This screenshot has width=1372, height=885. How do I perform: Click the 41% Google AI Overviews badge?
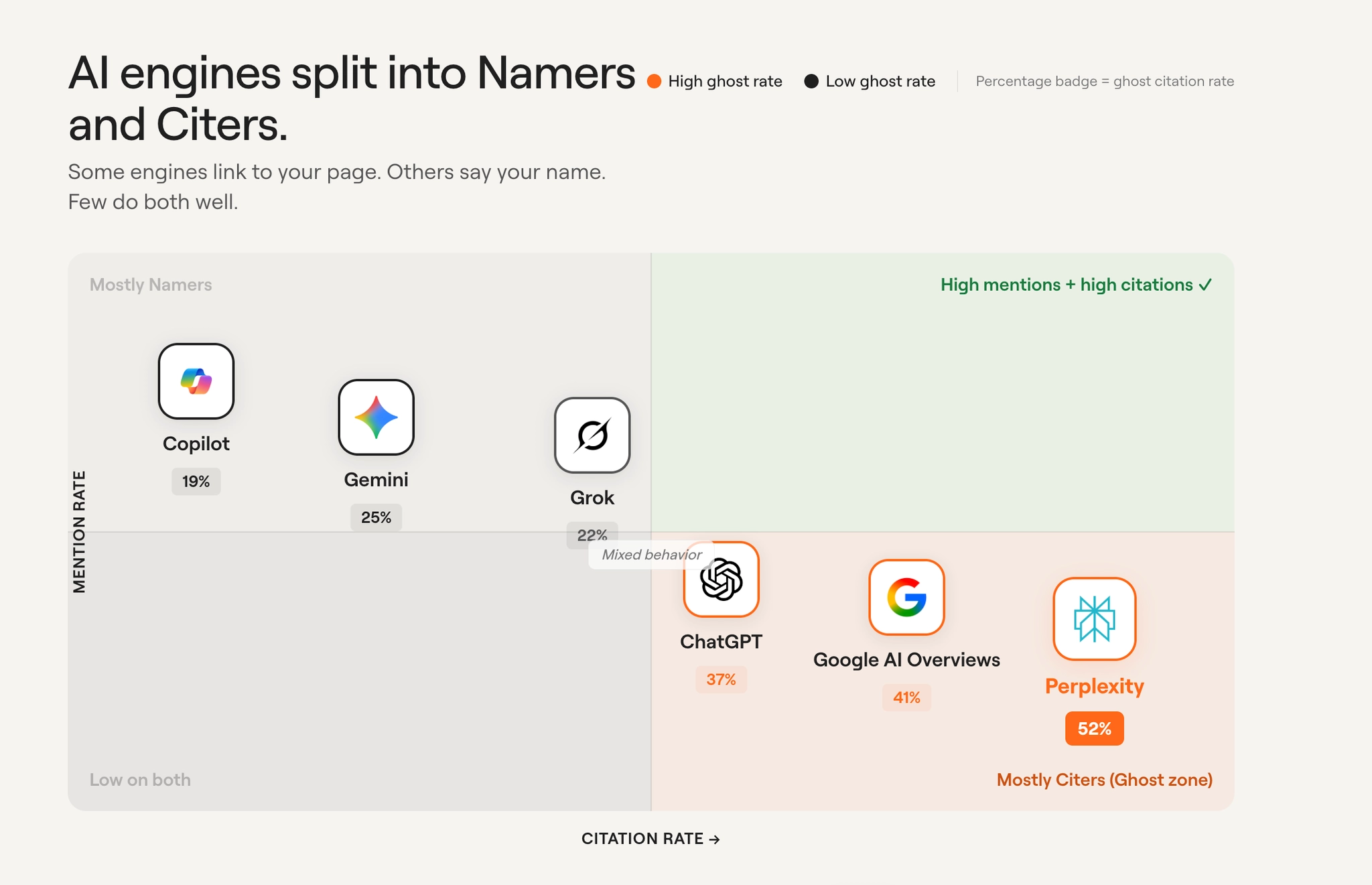click(906, 697)
